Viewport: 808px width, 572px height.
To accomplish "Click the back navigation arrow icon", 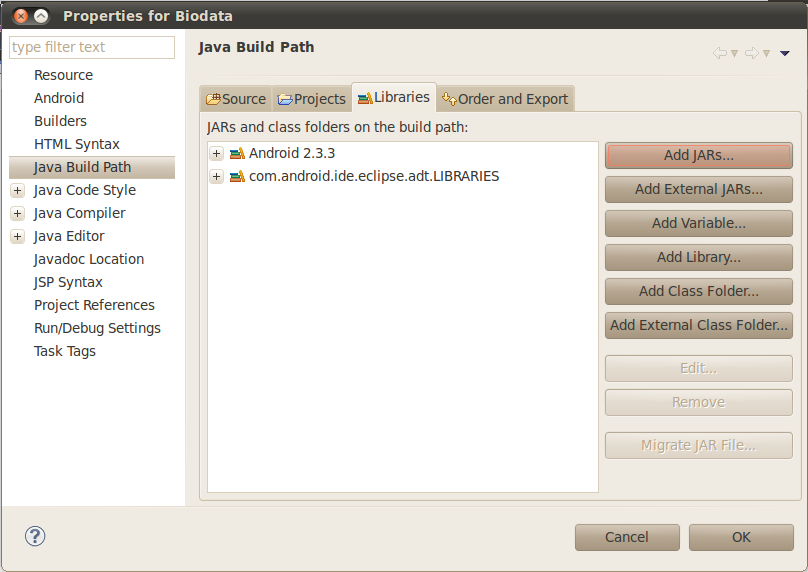I will (x=719, y=53).
